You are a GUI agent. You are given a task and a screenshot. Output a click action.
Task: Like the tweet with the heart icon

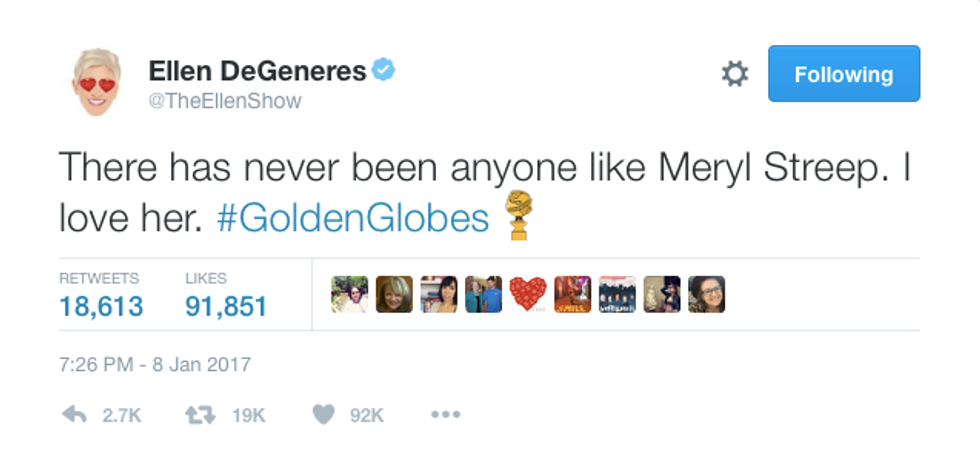click(323, 414)
